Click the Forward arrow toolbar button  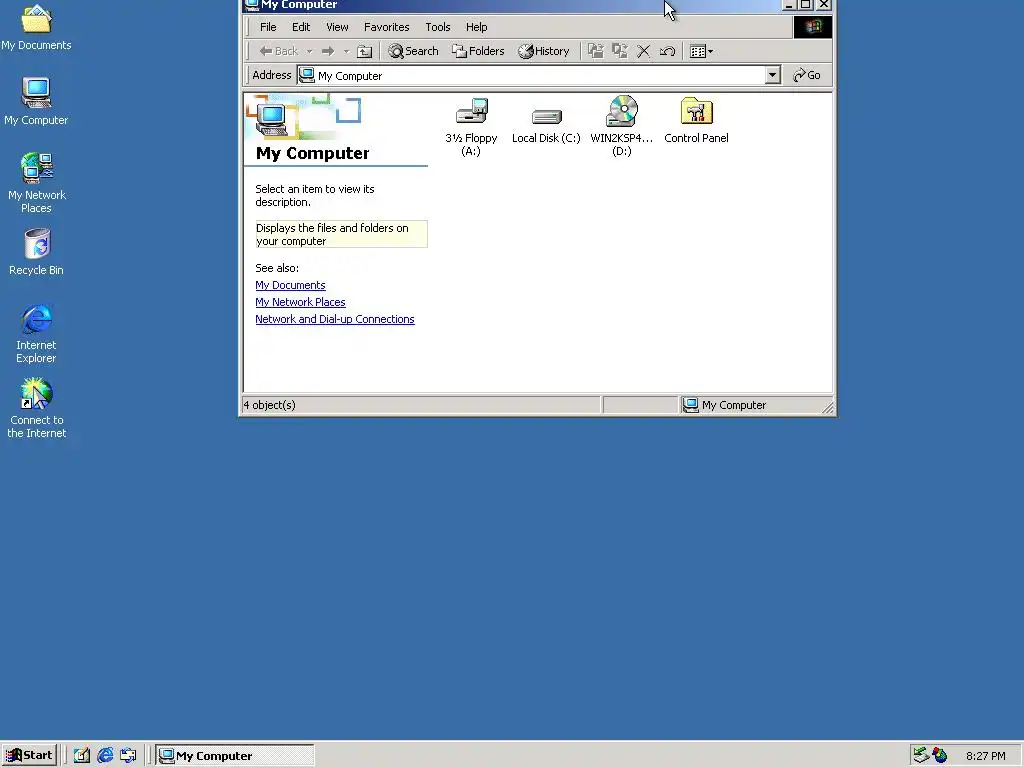328,51
